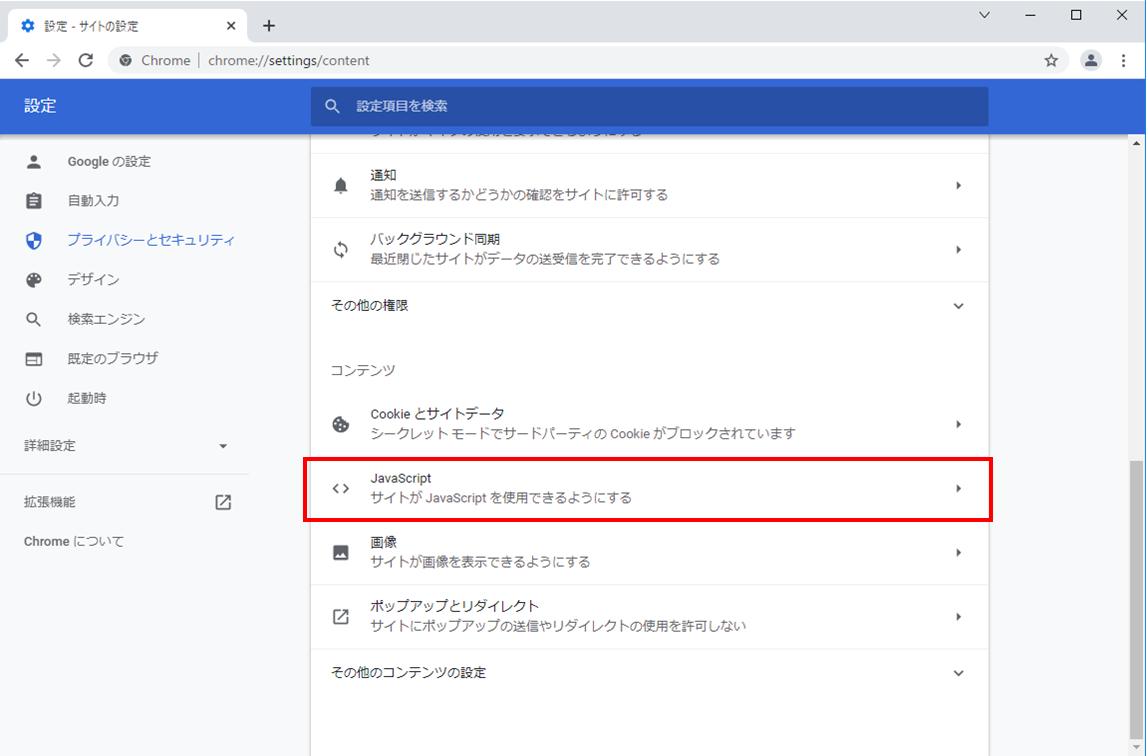Close the 設定 - サイトの設定 tab
This screenshot has width=1146, height=756.
coord(231,26)
